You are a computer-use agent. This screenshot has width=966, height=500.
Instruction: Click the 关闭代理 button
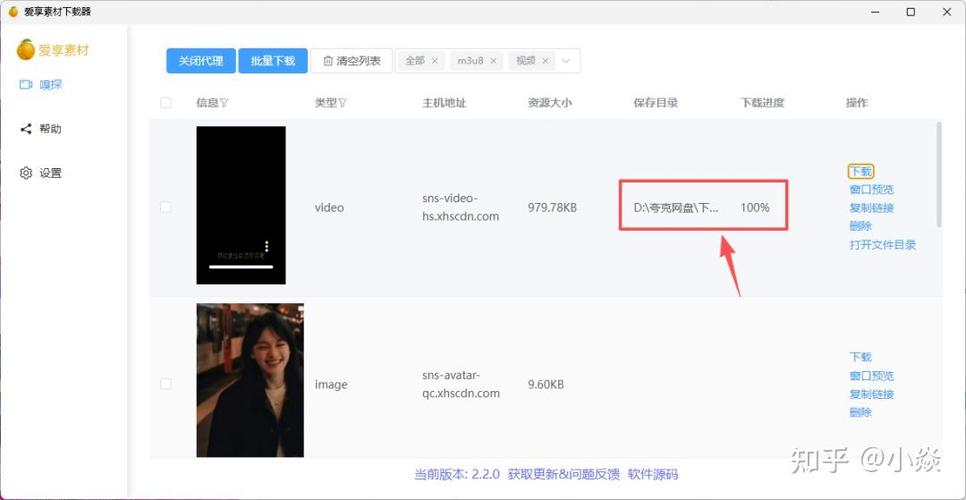(x=201, y=61)
